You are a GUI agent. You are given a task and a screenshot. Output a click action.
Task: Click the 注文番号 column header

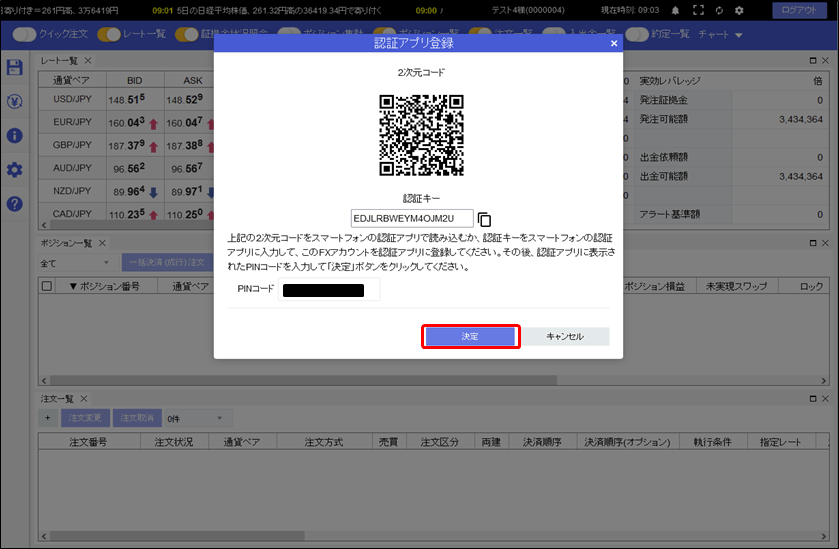88,442
